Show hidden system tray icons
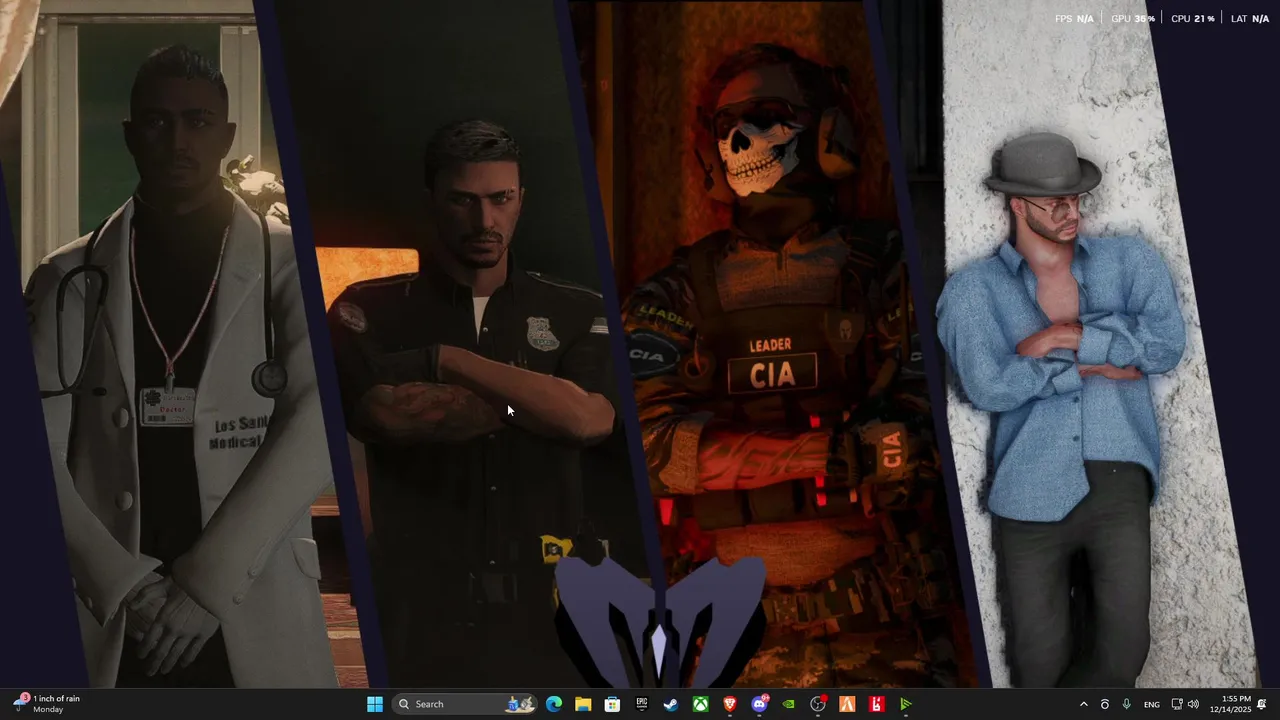 1083,704
